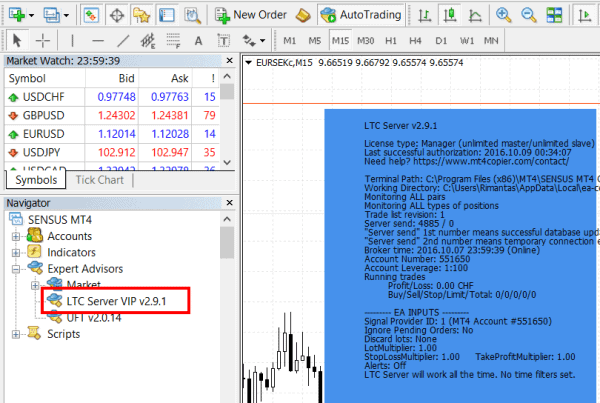600x403 pixels.
Task: Switch chart to line chart mode
Action: [475, 15]
